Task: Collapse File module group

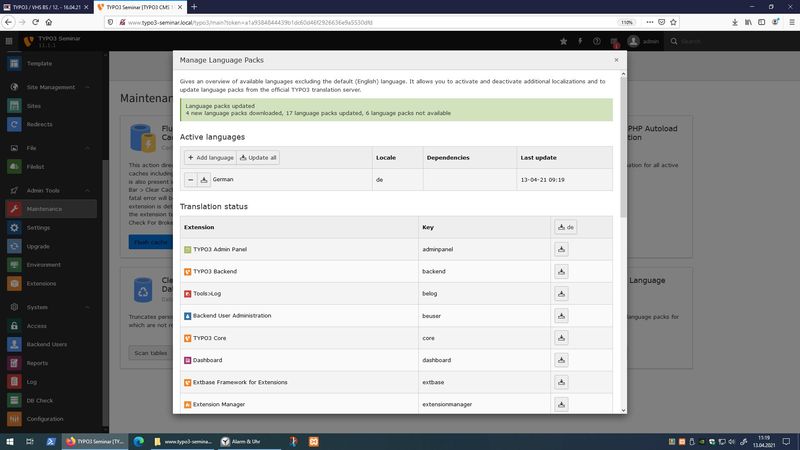Action: (51, 148)
